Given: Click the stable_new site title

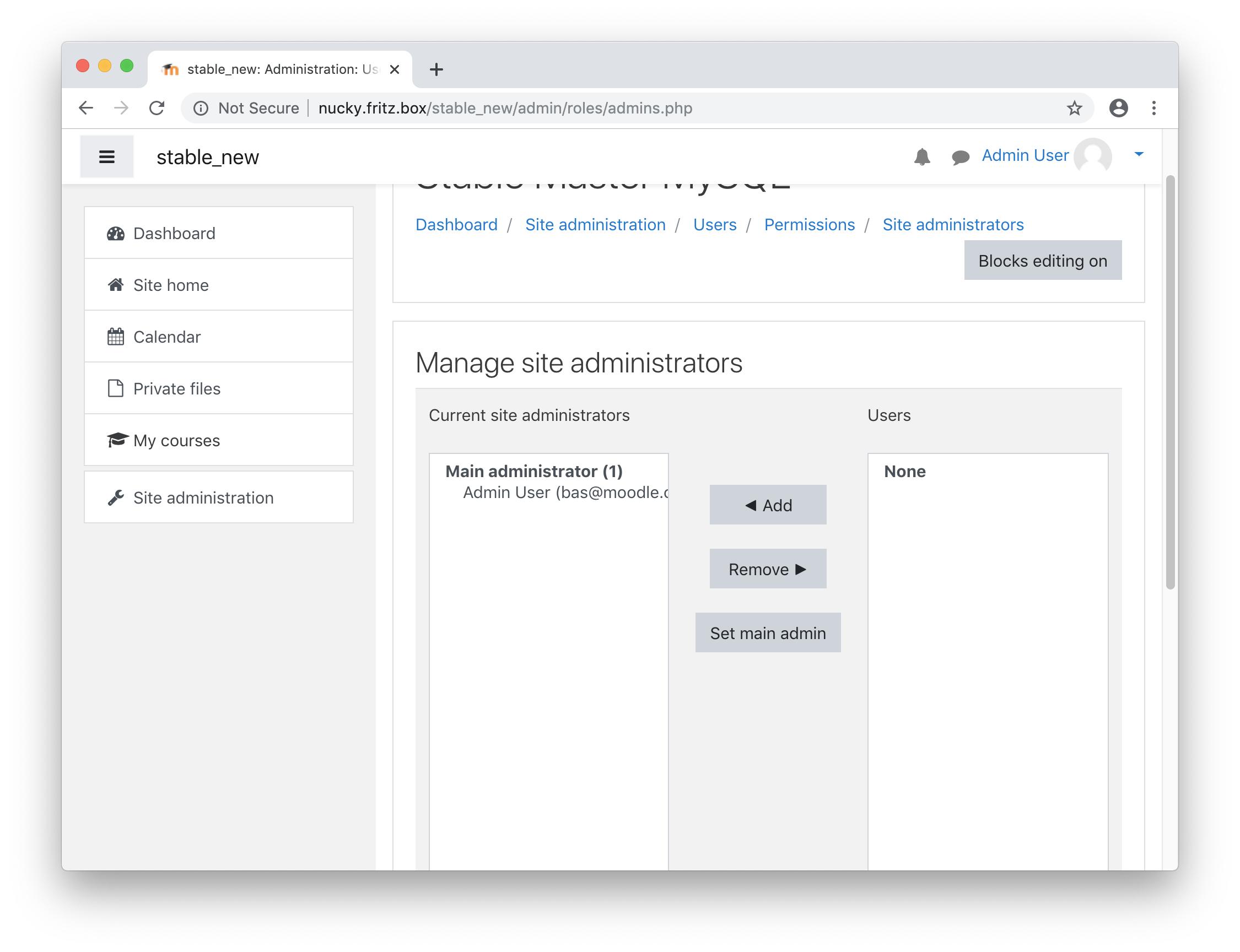Looking at the screenshot, I should pyautogui.click(x=207, y=157).
